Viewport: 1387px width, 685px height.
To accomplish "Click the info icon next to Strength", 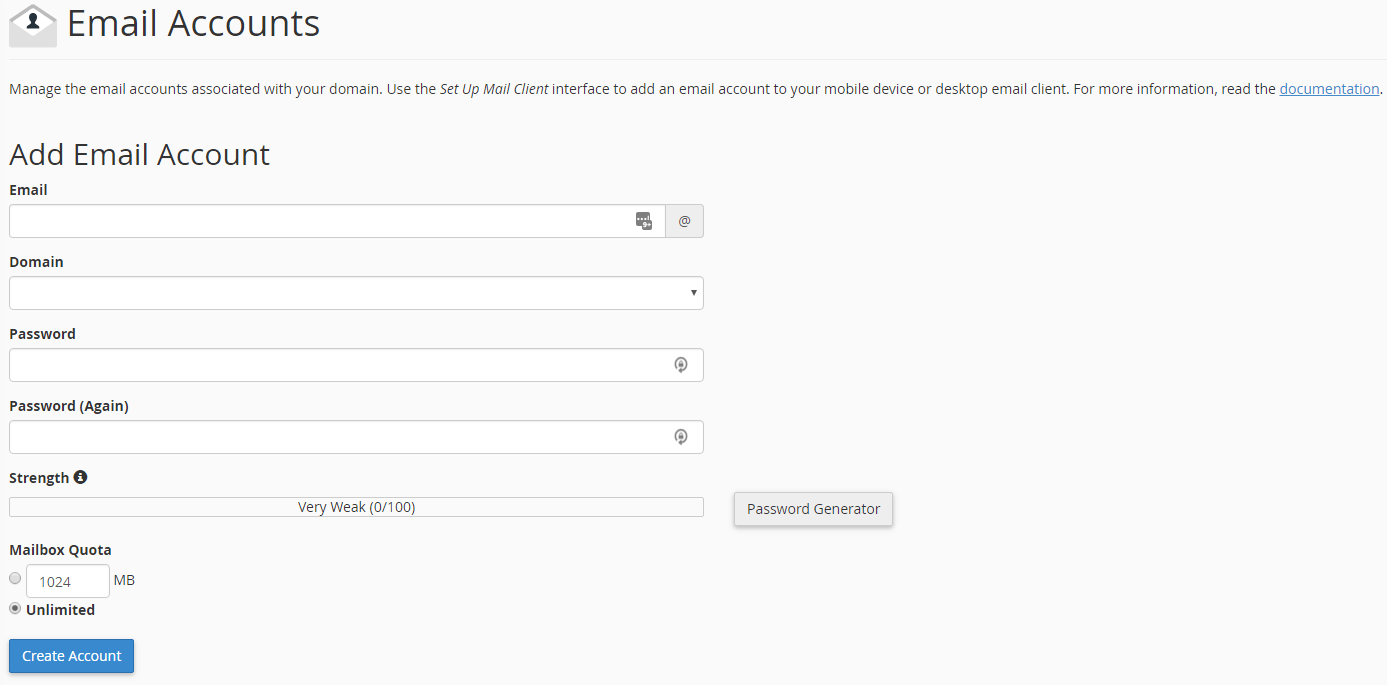I will 80,477.
